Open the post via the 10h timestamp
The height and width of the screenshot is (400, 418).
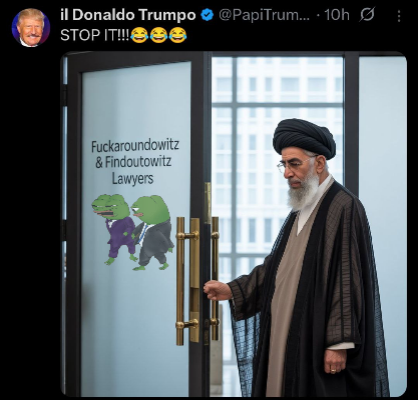coord(337,15)
